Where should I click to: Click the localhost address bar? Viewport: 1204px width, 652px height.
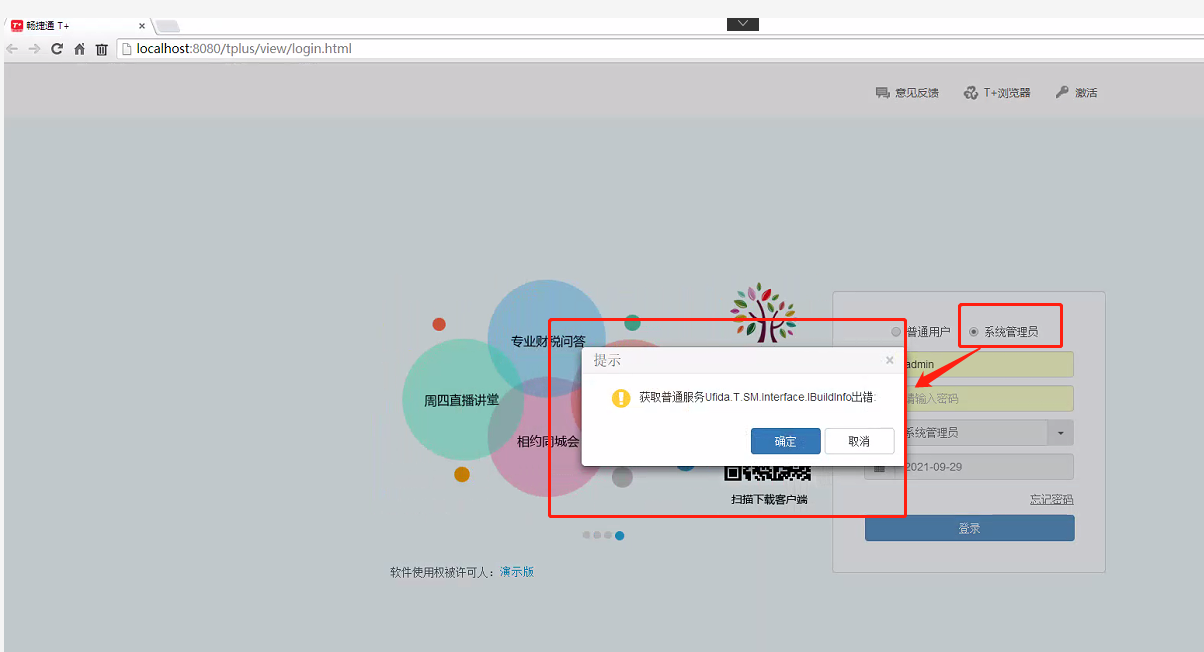click(x=660, y=48)
